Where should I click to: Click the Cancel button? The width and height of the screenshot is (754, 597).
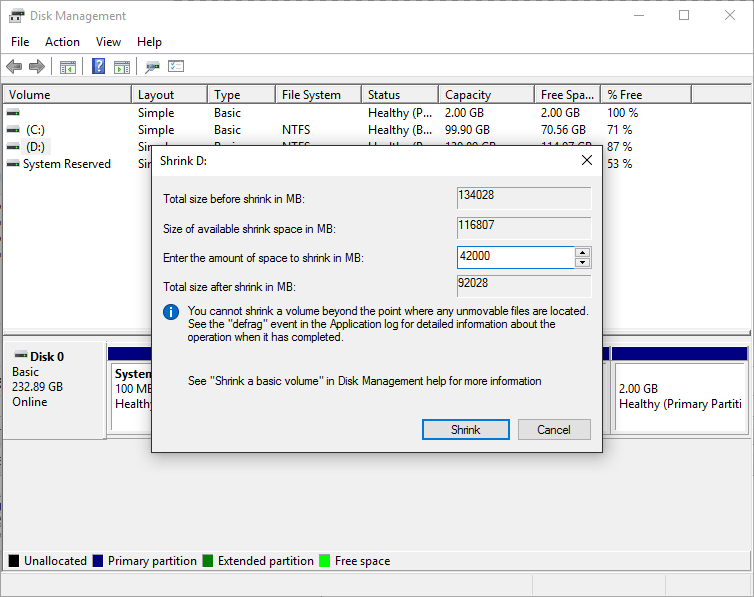[x=554, y=429]
